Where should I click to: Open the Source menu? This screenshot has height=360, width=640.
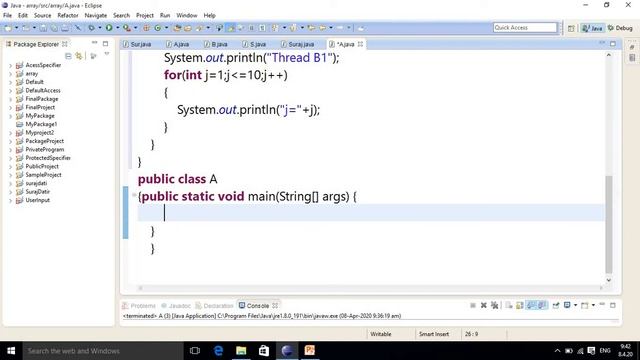pyautogui.click(x=42, y=16)
